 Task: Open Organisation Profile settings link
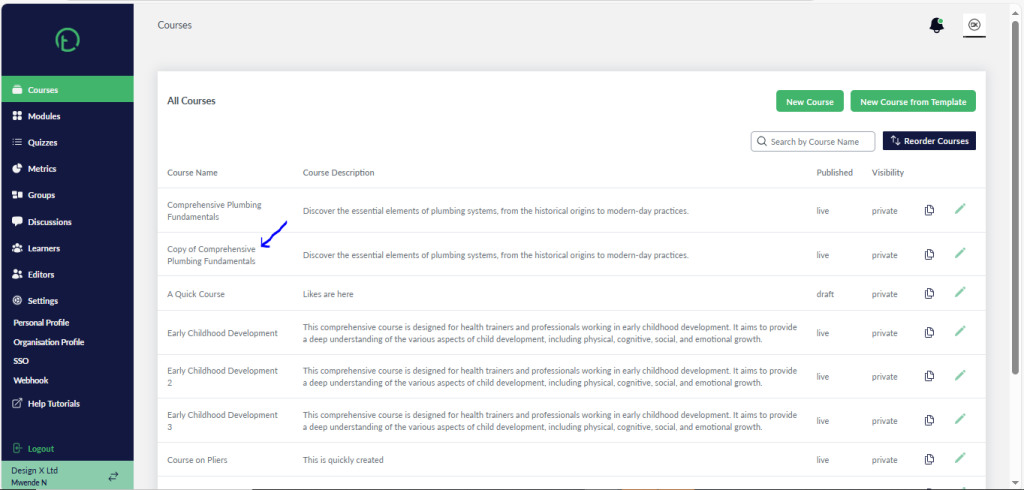click(x=48, y=342)
